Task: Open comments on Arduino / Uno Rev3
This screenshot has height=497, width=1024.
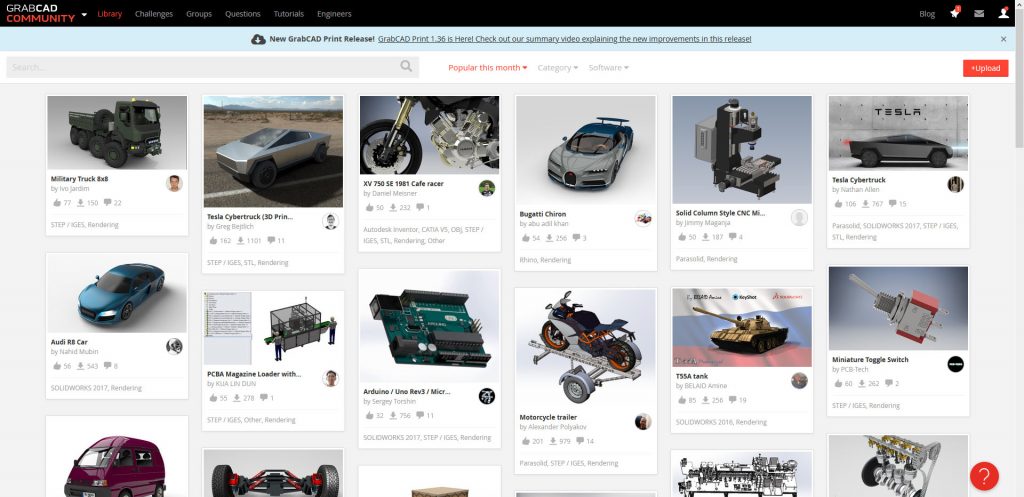Action: pos(421,415)
